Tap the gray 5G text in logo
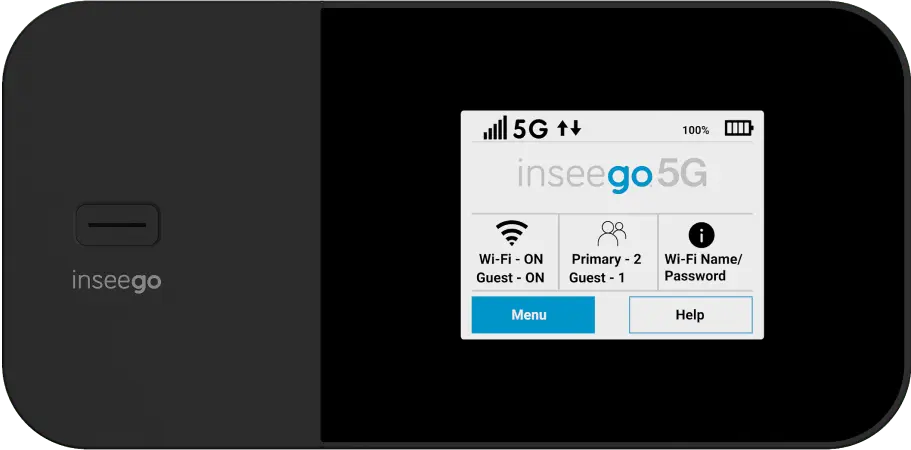Screen dimensions: 911x450 tap(682, 174)
